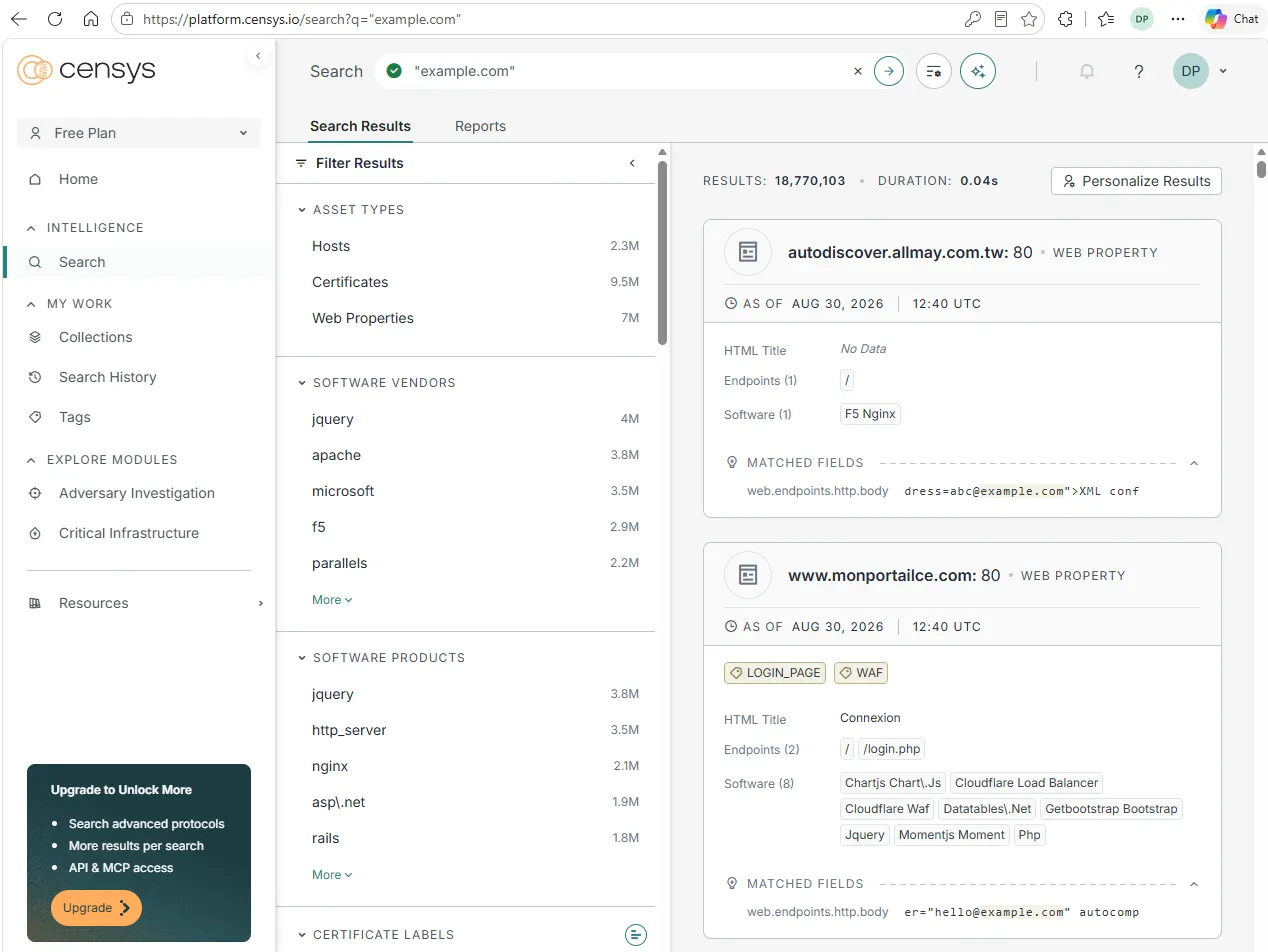The height and width of the screenshot is (952, 1268).
Task: Collapse the EXPLORE MODULES section
Action: tap(30, 460)
